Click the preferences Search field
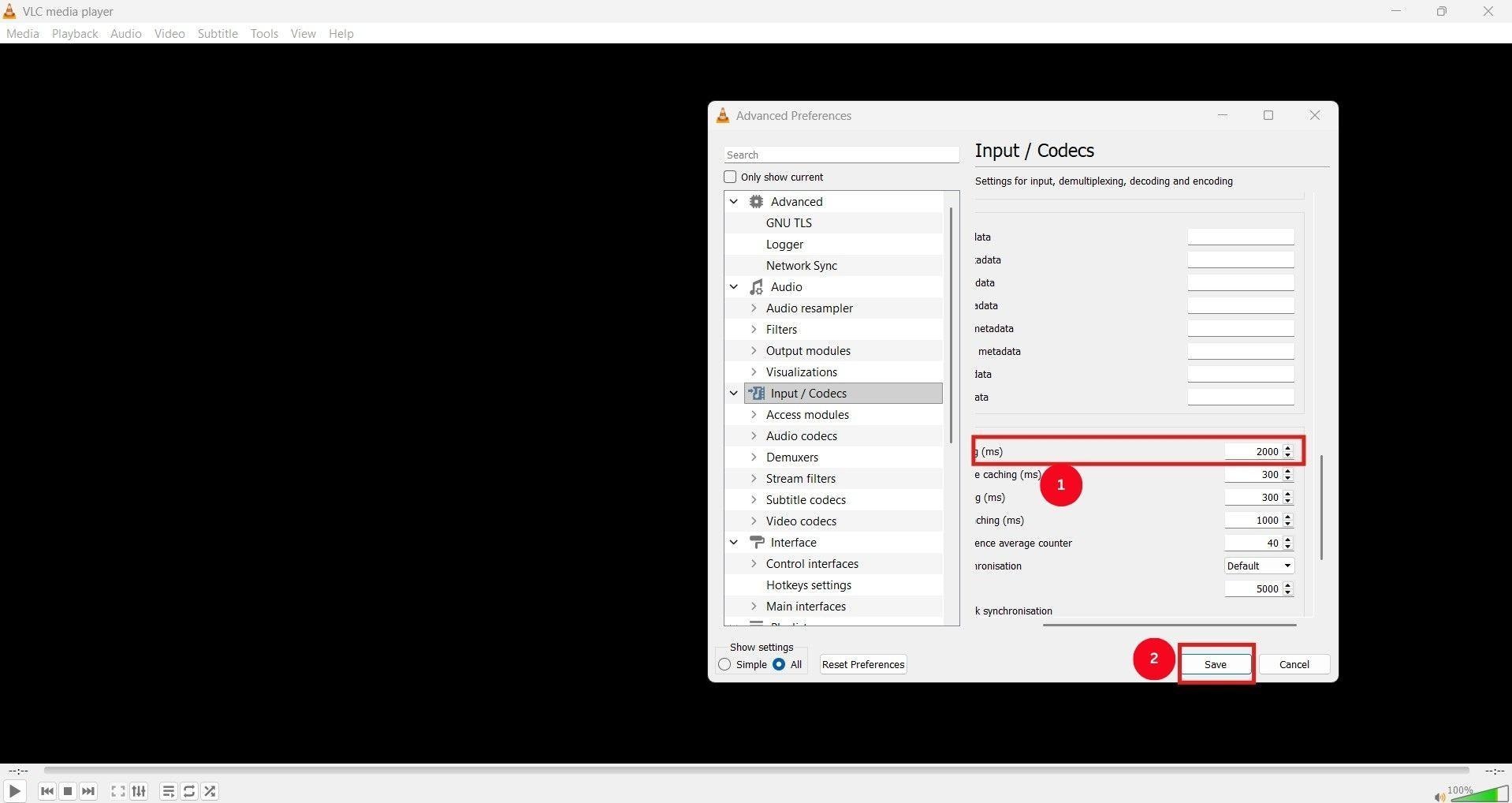The width and height of the screenshot is (1512, 803). [x=842, y=155]
